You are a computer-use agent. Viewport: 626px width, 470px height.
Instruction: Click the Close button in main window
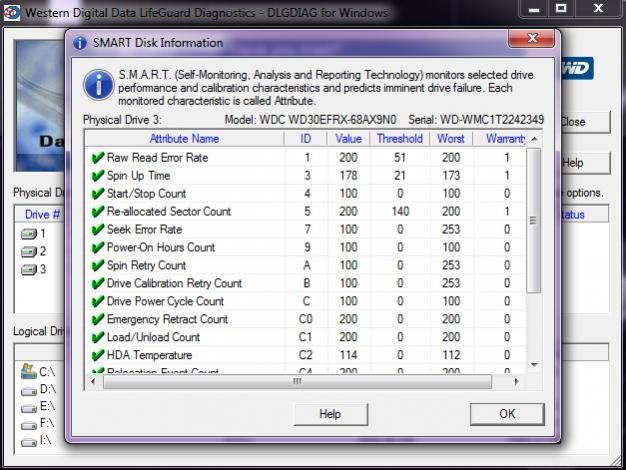coord(585,122)
